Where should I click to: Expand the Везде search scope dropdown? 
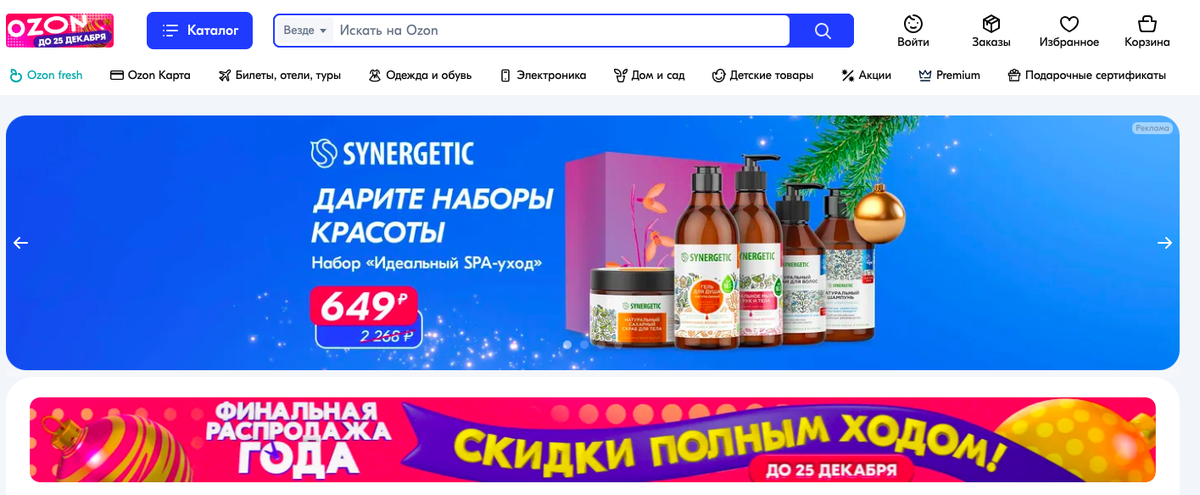[x=305, y=31]
